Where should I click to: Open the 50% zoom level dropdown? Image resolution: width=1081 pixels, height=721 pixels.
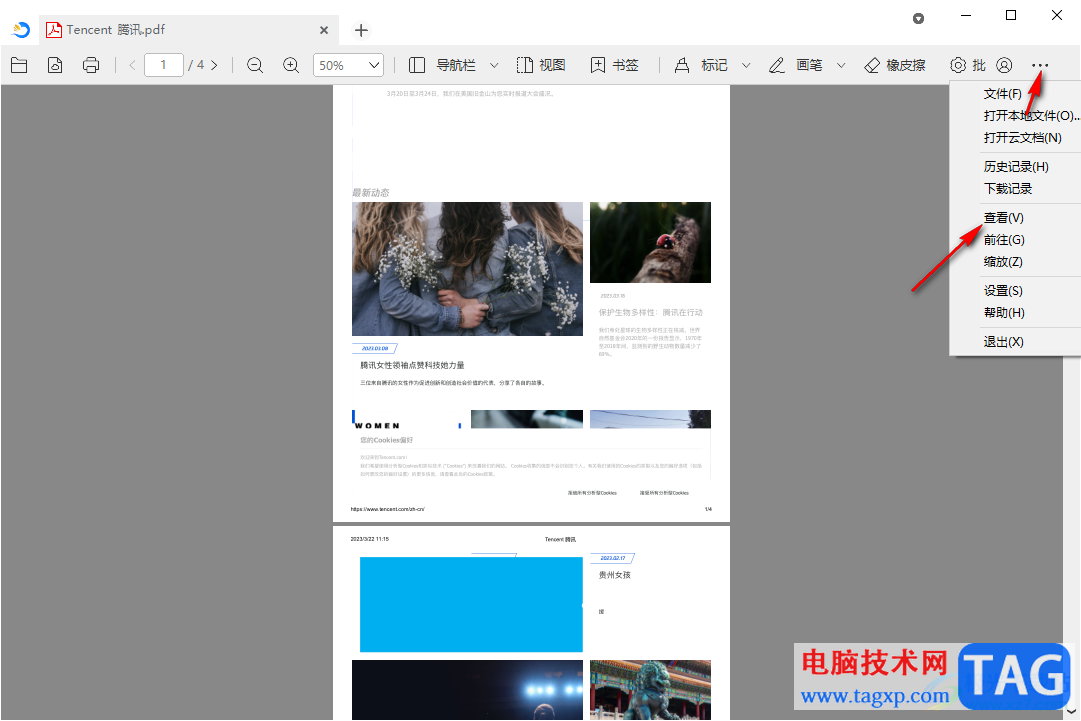[348, 65]
